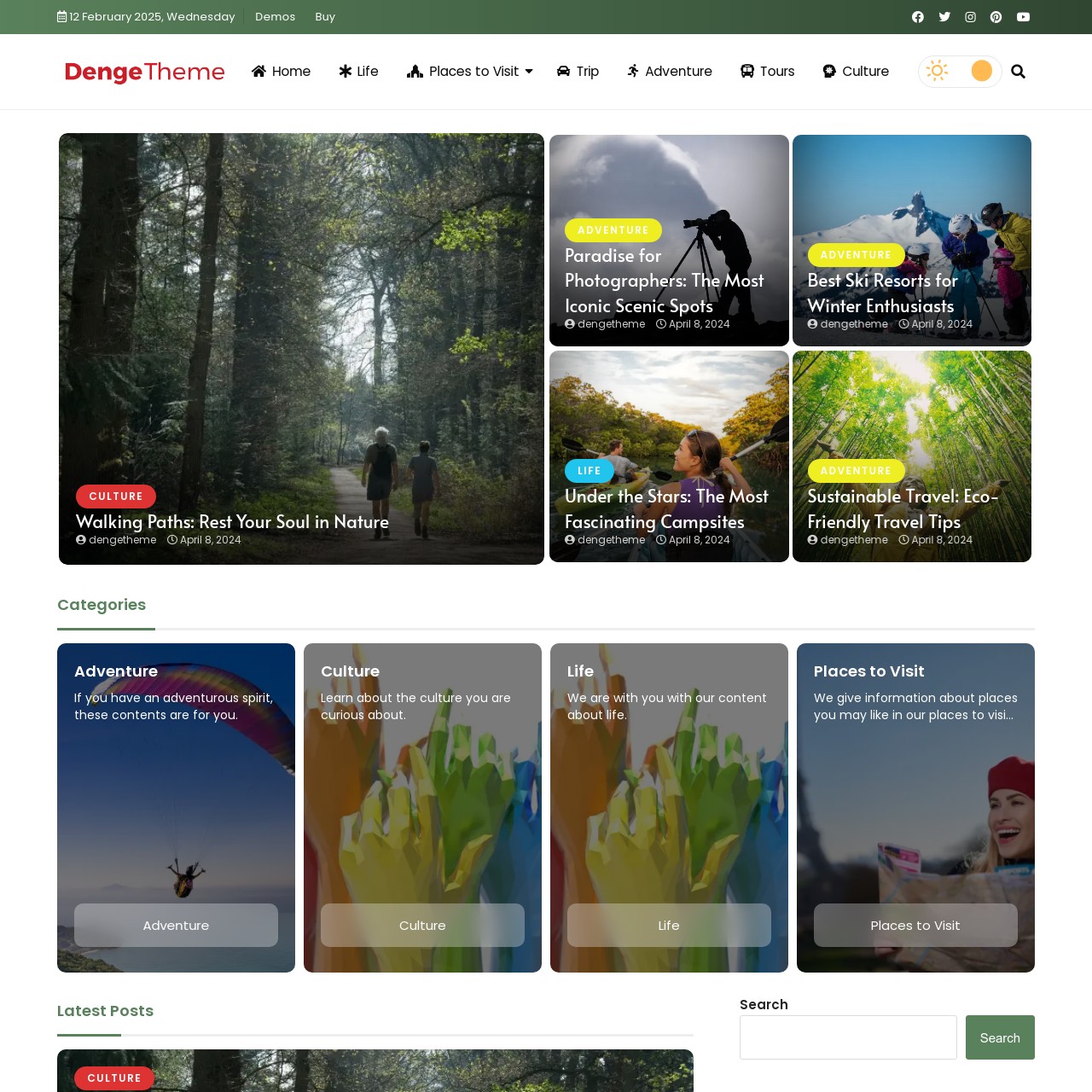The height and width of the screenshot is (1092, 1092).
Task: Toggle the dark/light mode switch
Action: 960,72
